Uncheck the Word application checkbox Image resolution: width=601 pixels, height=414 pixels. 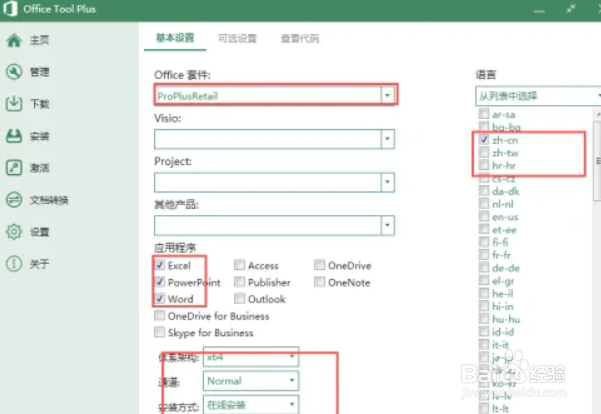pos(160,298)
